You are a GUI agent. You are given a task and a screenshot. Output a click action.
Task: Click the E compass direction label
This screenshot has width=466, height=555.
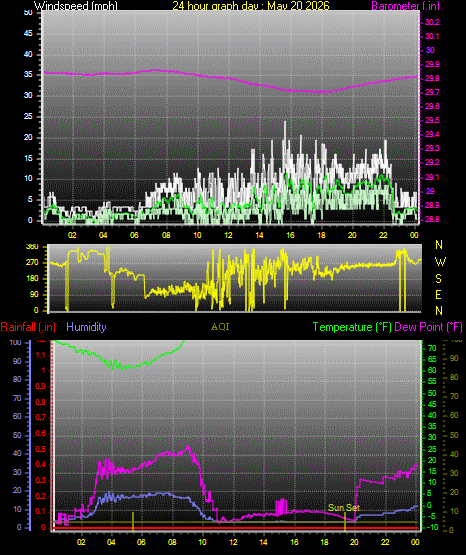point(438,294)
